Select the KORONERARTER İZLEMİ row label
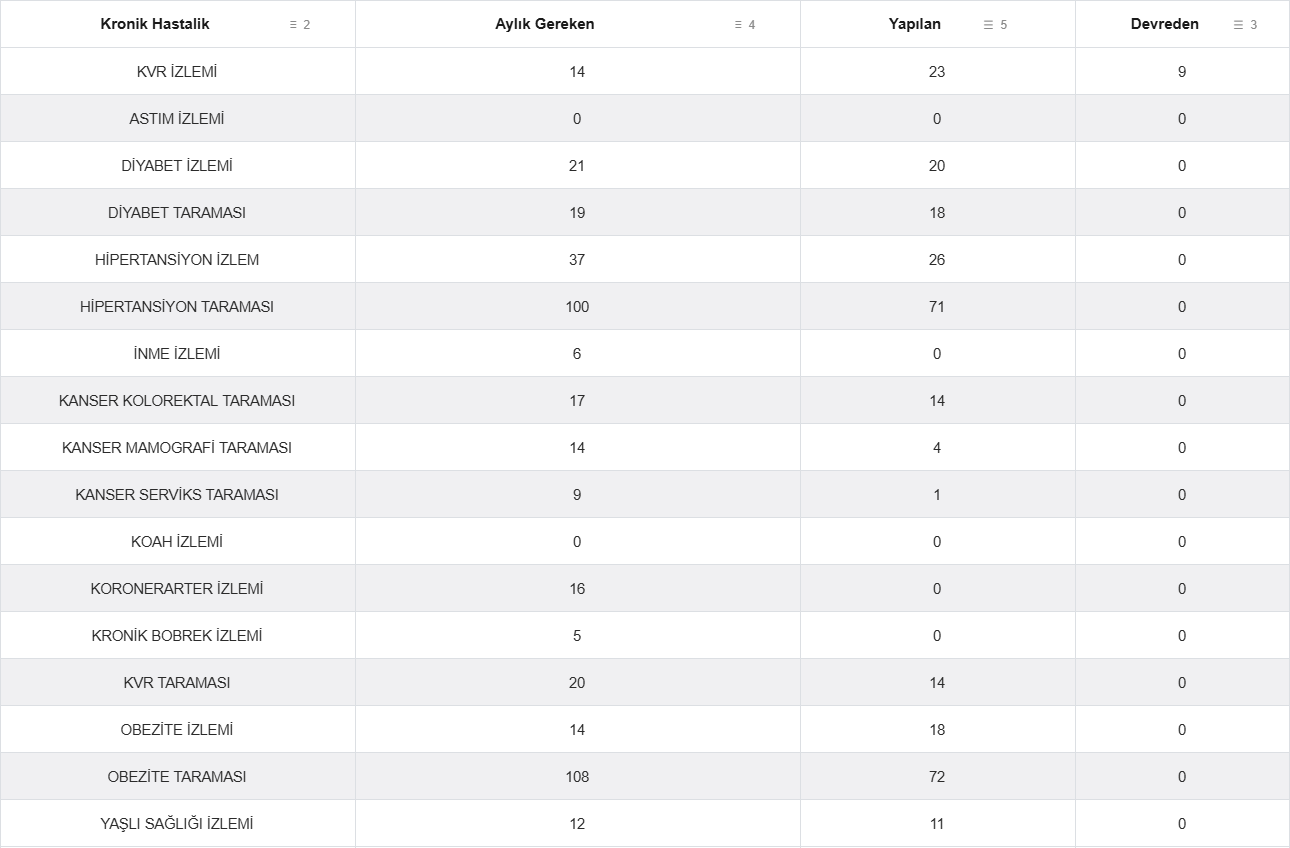This screenshot has width=1290, height=848. point(177,589)
